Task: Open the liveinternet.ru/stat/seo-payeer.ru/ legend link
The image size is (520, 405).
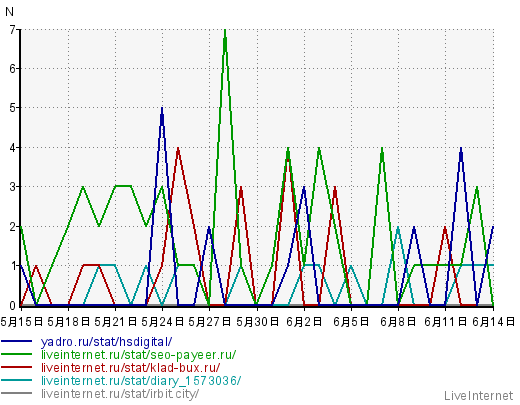Action: (x=138, y=355)
